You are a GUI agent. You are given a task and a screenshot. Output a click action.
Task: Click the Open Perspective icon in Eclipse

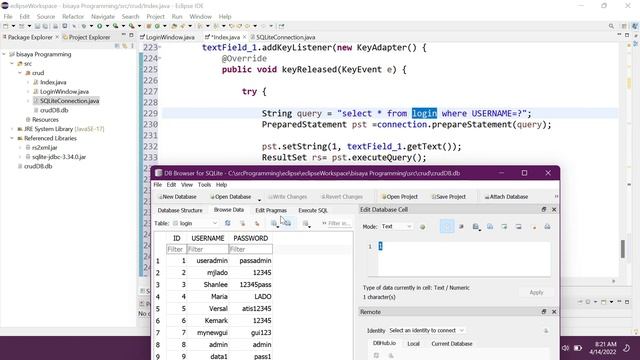click(624, 26)
